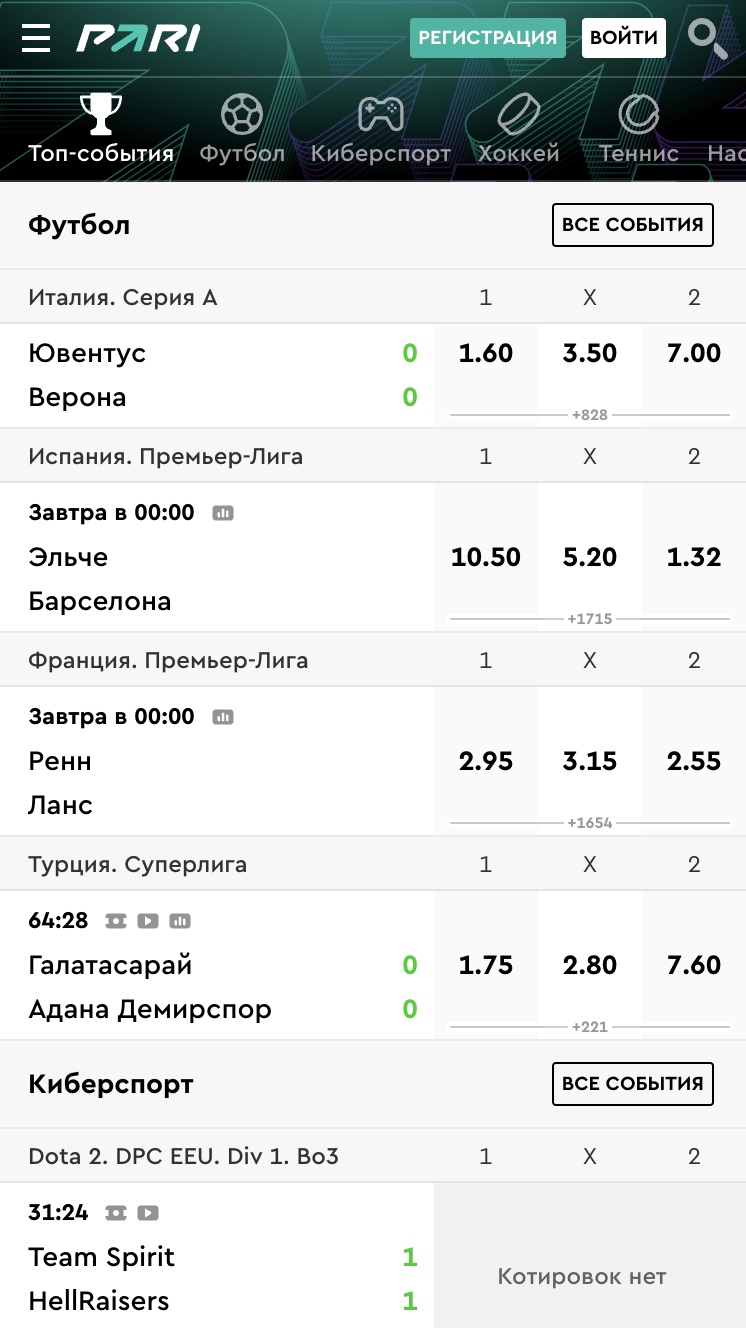
Task: Expand Elche–Barcelona +1715 more markets
Action: 590,619
